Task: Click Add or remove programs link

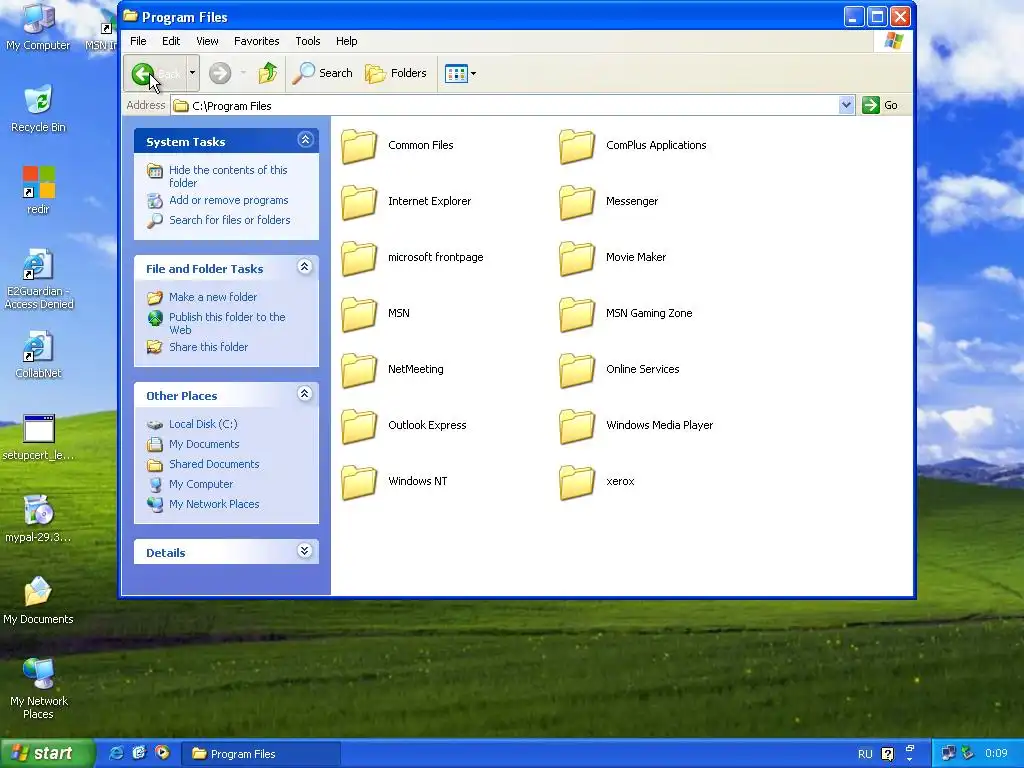Action: tap(229, 200)
